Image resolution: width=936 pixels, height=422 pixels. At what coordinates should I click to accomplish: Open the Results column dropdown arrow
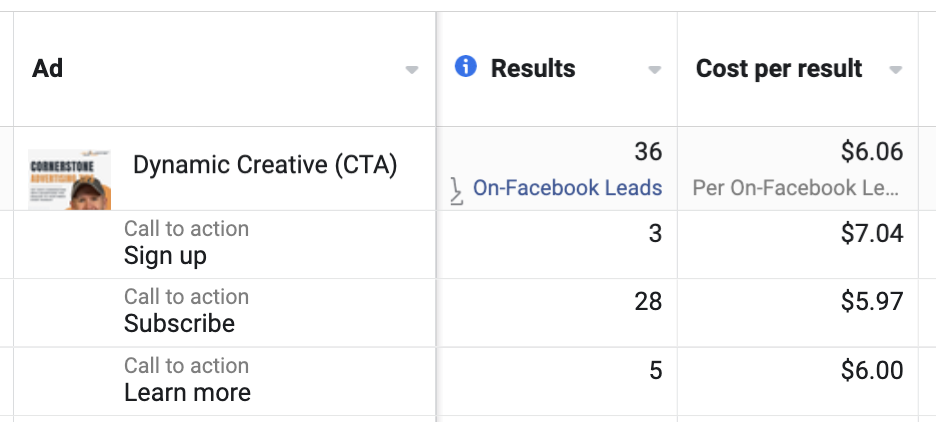[655, 70]
